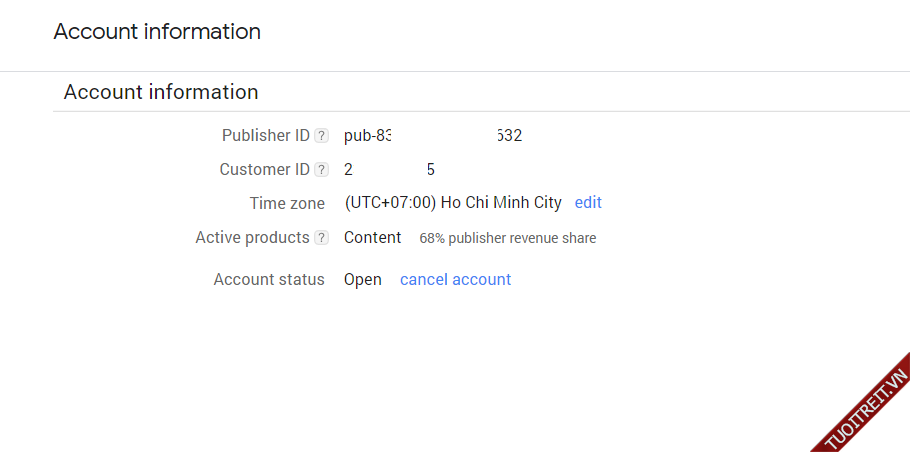Select the Open account status value
910x452 pixels.
click(363, 280)
